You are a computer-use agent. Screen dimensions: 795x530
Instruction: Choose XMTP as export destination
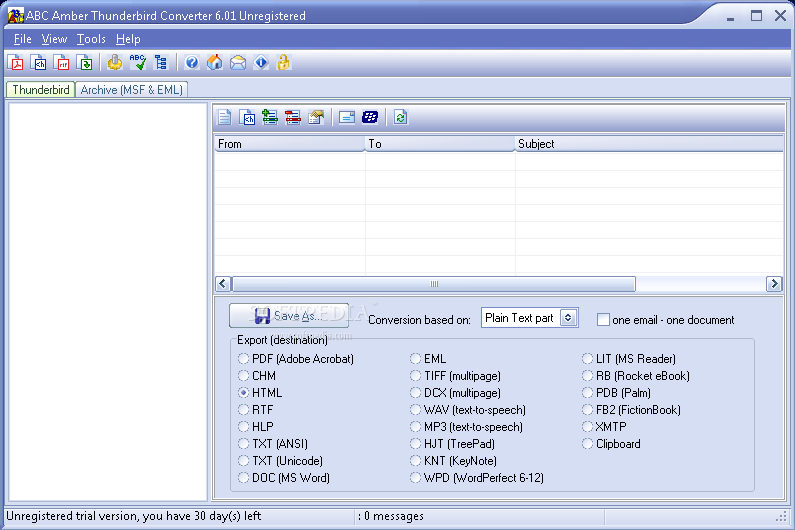[x=604, y=427]
